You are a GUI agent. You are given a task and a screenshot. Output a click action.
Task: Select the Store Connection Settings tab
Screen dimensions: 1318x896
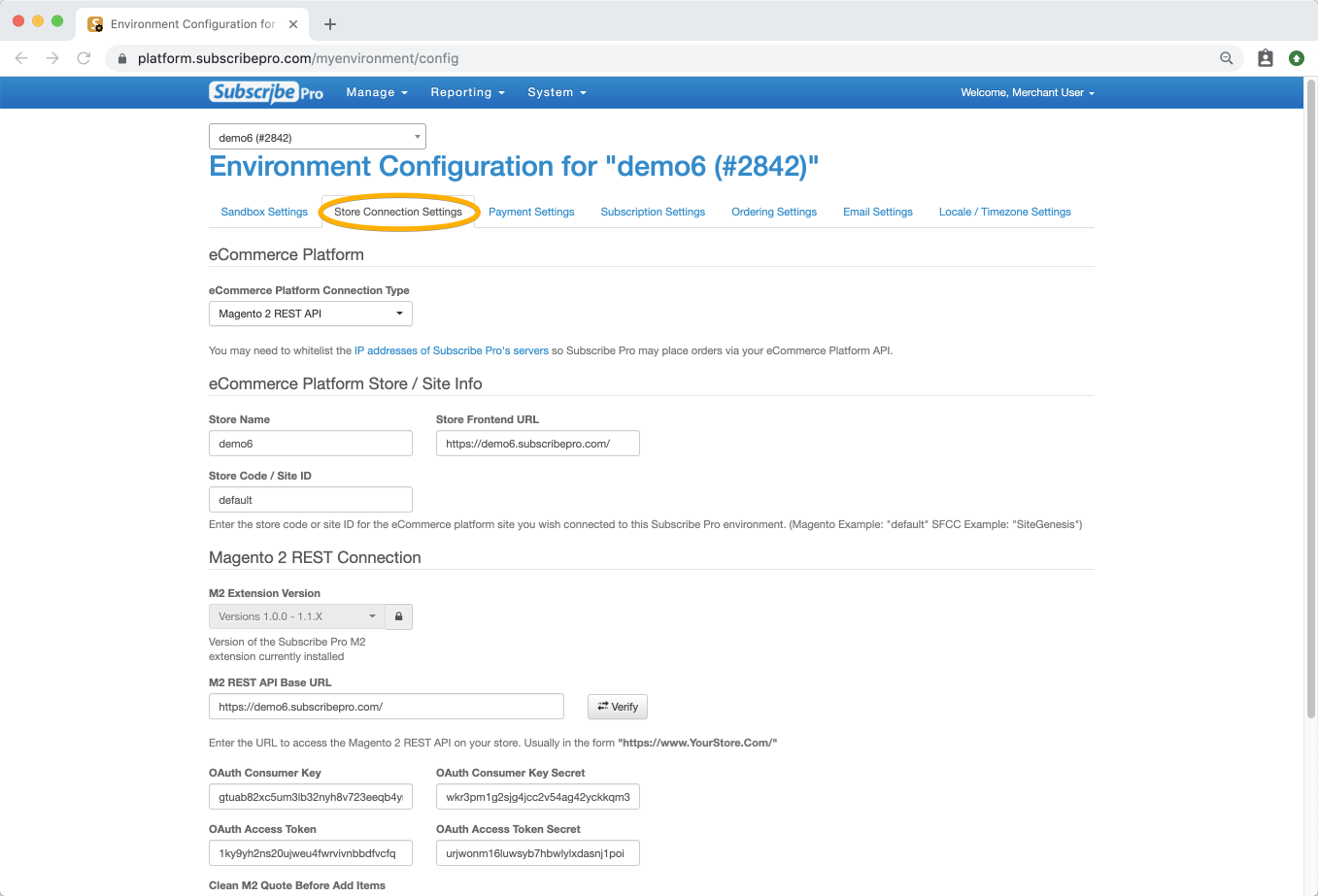click(398, 212)
